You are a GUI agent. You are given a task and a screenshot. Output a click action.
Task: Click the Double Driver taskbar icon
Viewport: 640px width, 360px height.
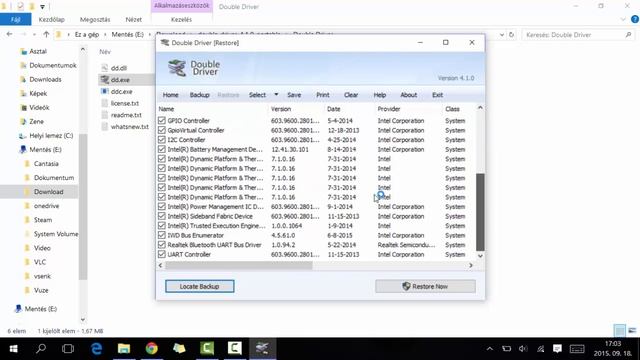pos(262,349)
